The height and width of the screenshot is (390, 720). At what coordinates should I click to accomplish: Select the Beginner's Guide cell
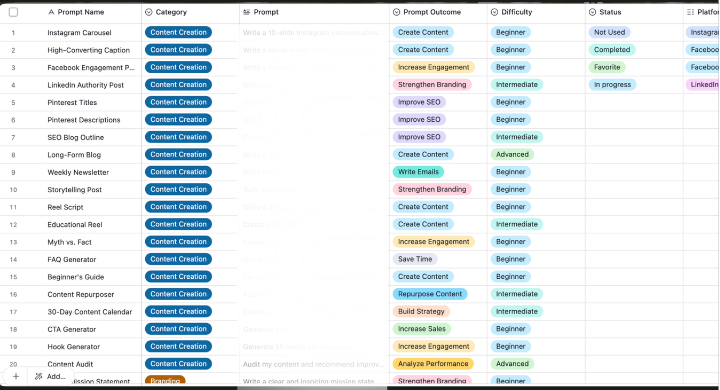click(x=76, y=277)
